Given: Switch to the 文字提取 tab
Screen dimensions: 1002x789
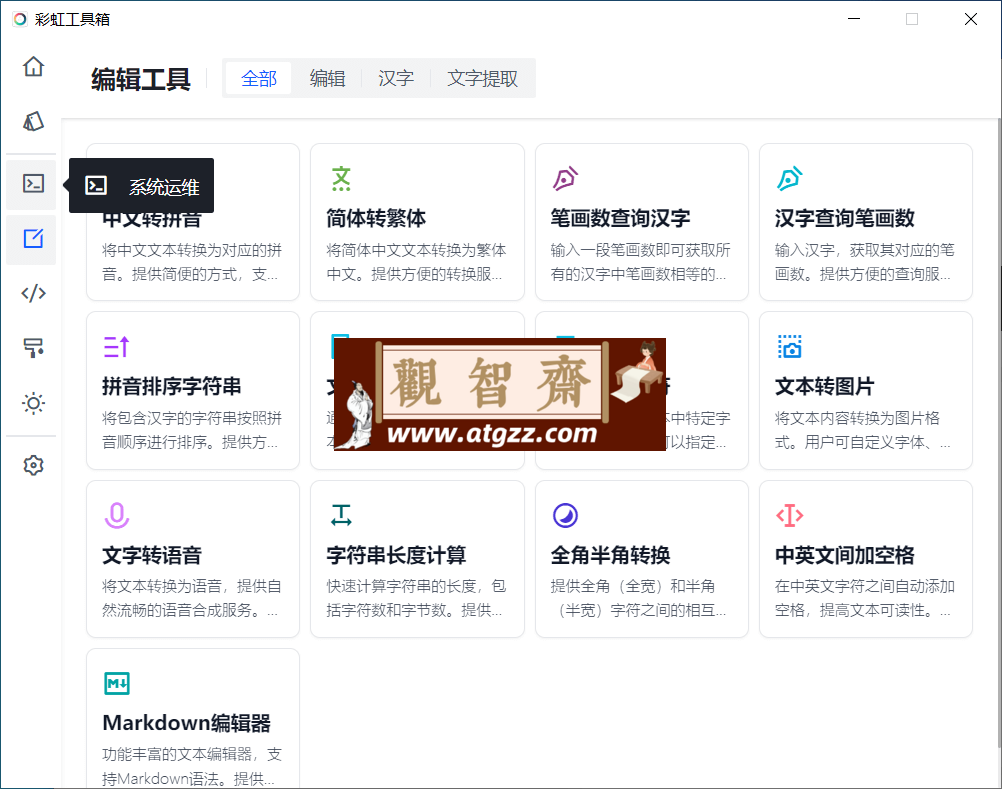Looking at the screenshot, I should coord(482,79).
